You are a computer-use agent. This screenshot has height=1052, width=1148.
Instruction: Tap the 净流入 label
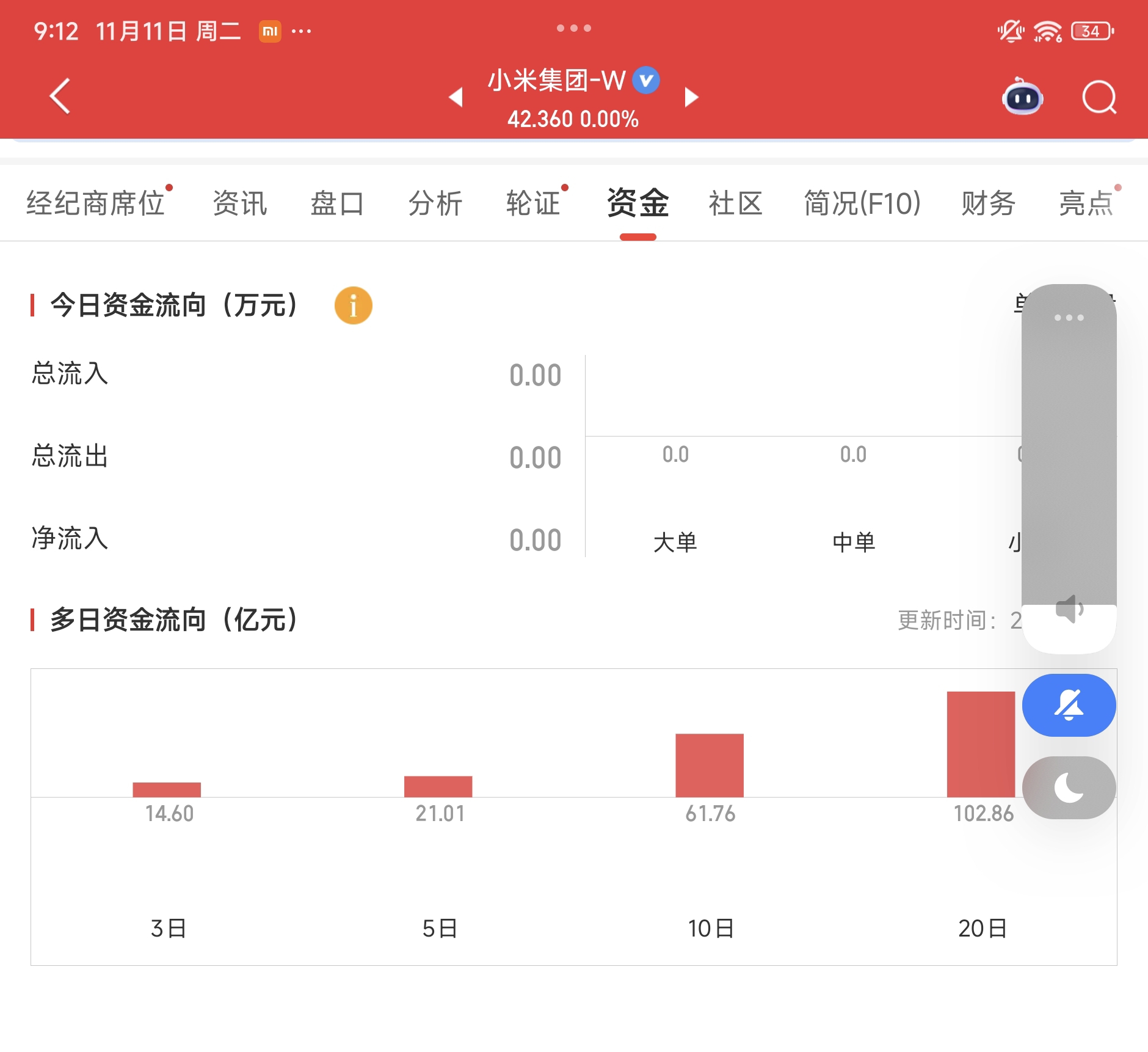(70, 539)
